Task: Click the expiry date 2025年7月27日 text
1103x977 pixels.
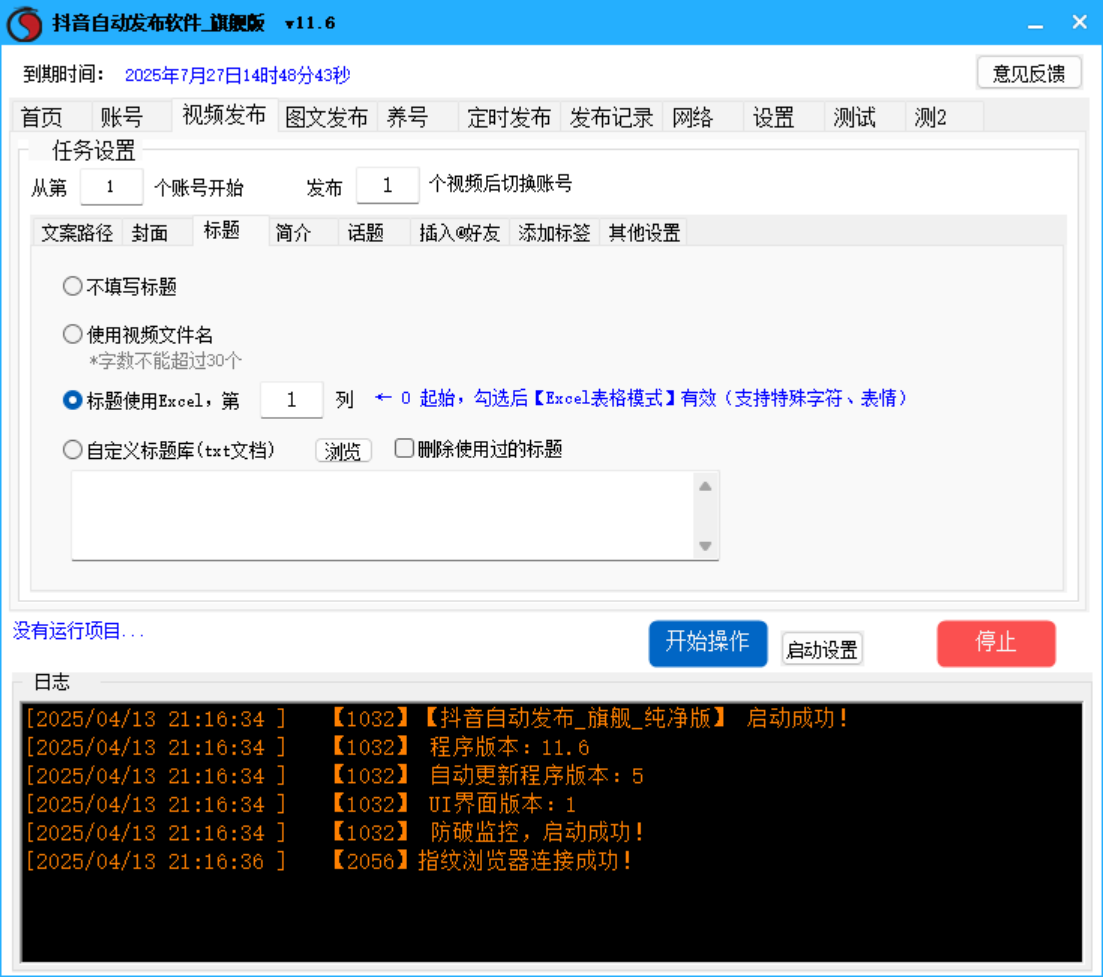Action: click(x=238, y=75)
